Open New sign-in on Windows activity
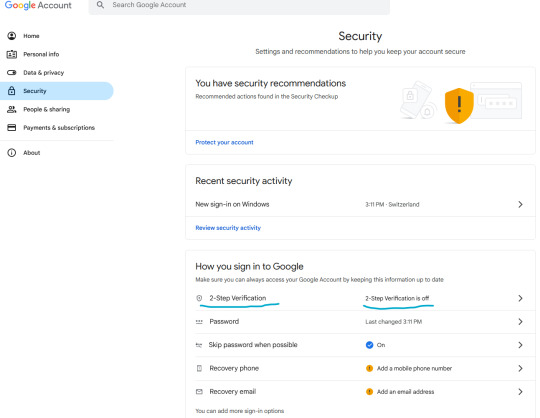 click(x=360, y=205)
